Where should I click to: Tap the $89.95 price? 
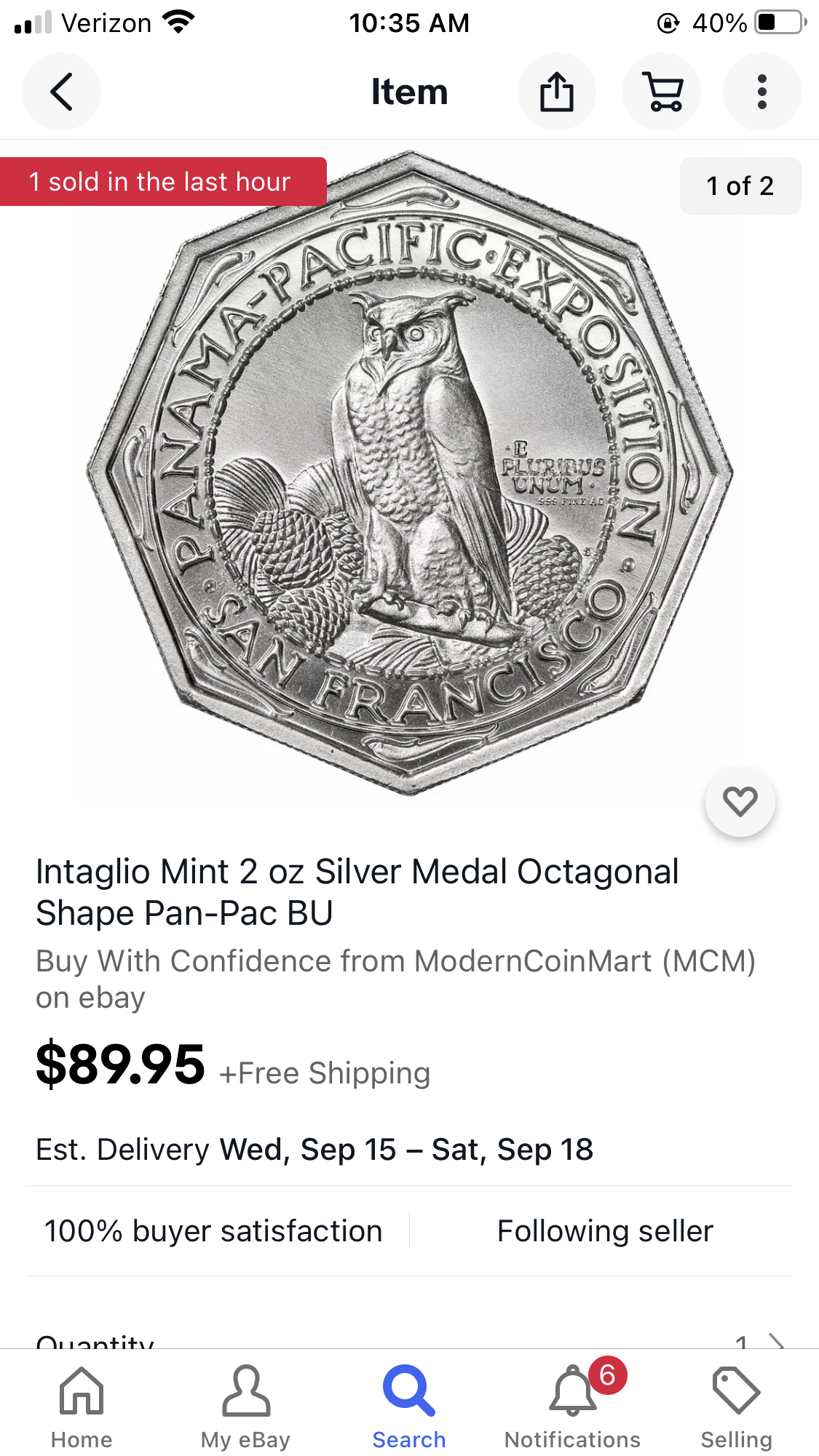[x=120, y=1065]
